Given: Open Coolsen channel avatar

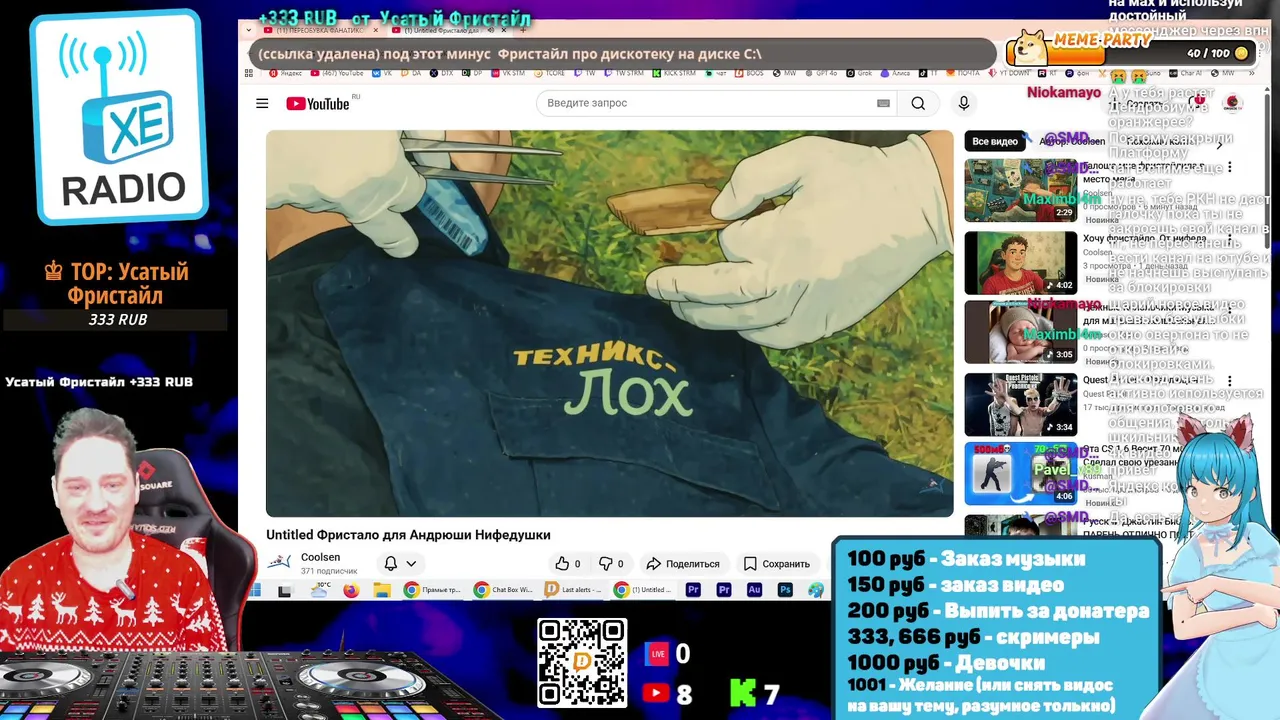Looking at the screenshot, I should [x=280, y=562].
